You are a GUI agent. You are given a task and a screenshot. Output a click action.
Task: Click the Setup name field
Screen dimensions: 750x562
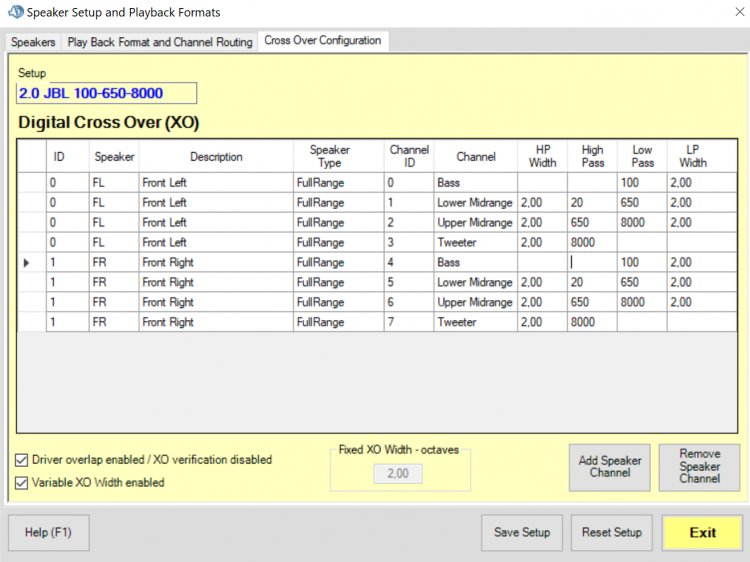point(107,93)
